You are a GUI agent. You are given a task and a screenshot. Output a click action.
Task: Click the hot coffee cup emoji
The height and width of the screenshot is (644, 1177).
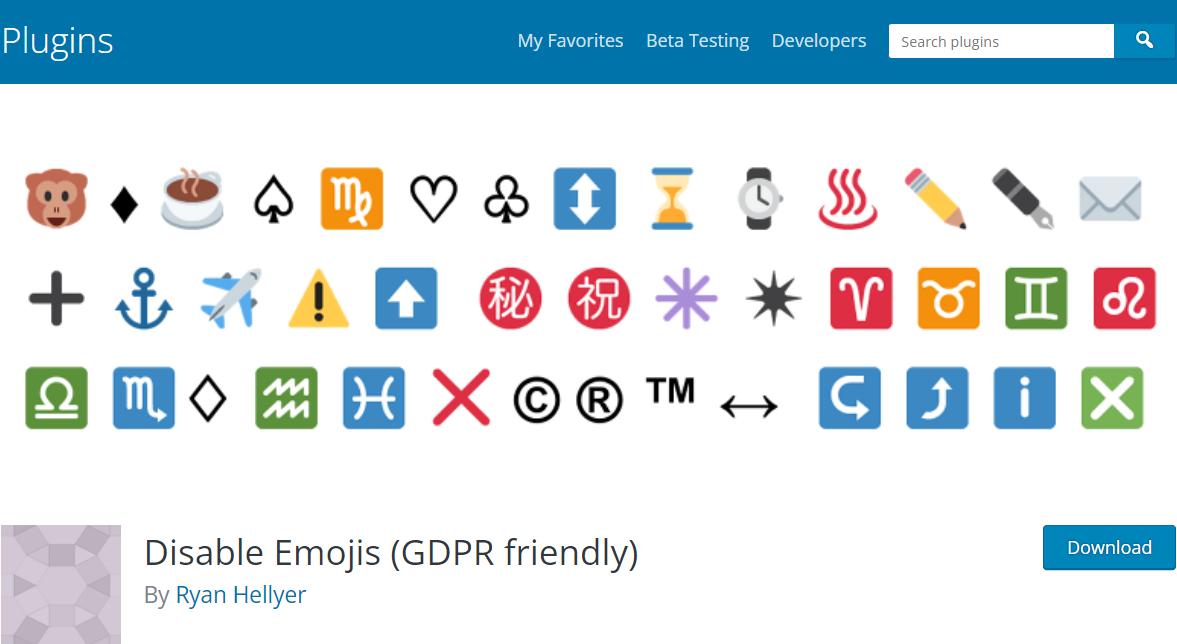coord(192,198)
